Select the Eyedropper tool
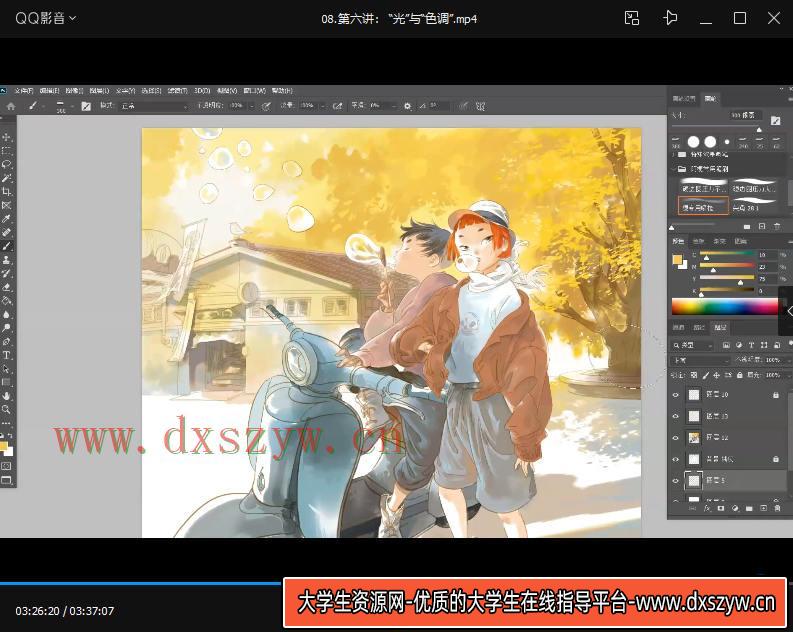Image resolution: width=793 pixels, height=632 pixels. (7, 219)
